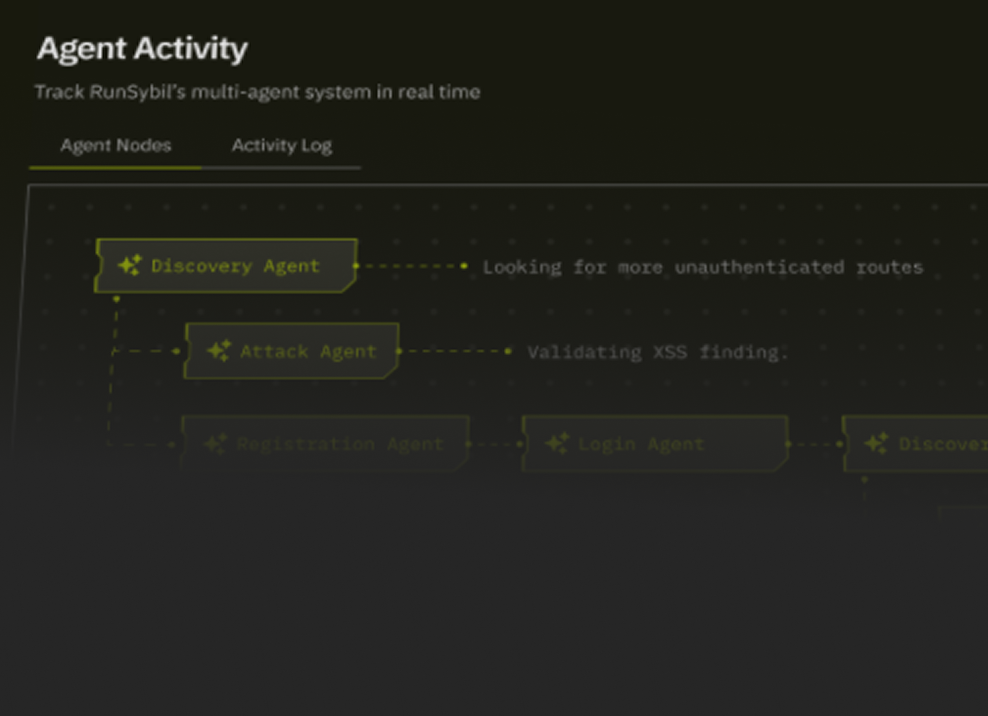The height and width of the screenshot is (716, 988).
Task: Click the "Validating XSS finding." status text
Action: click(x=658, y=352)
